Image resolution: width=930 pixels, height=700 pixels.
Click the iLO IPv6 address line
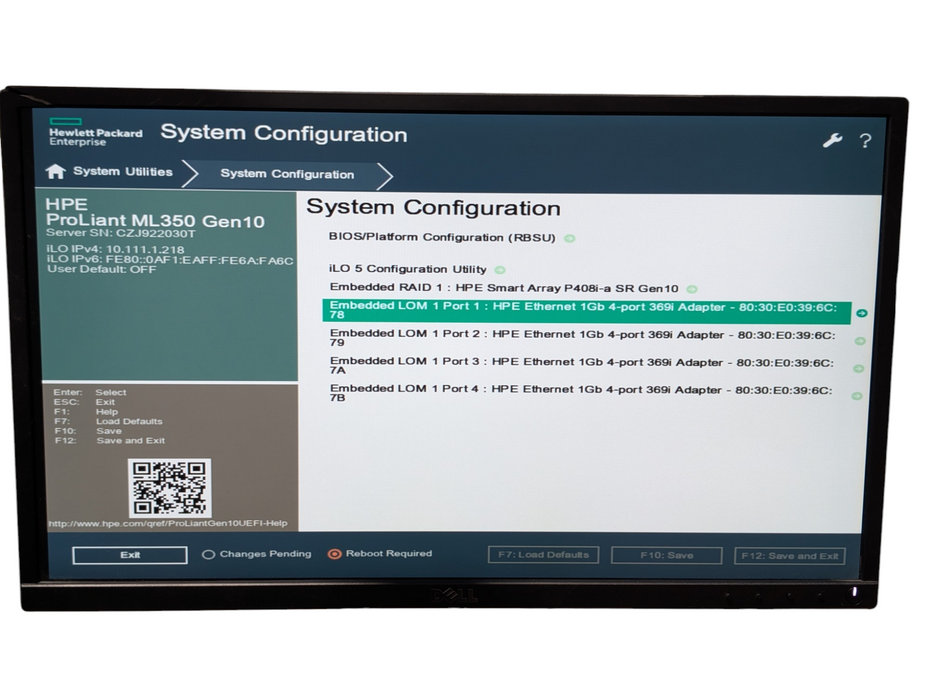[x=170, y=260]
